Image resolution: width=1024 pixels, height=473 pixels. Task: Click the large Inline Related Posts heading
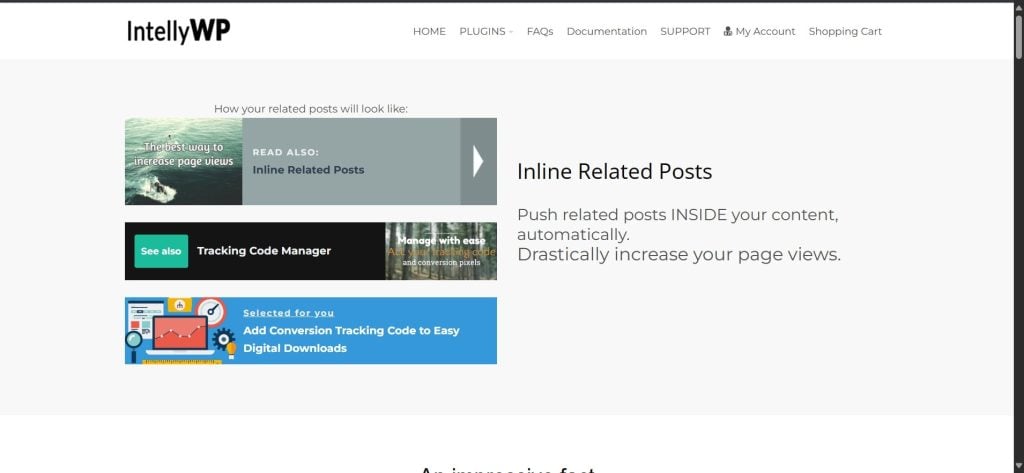[614, 172]
